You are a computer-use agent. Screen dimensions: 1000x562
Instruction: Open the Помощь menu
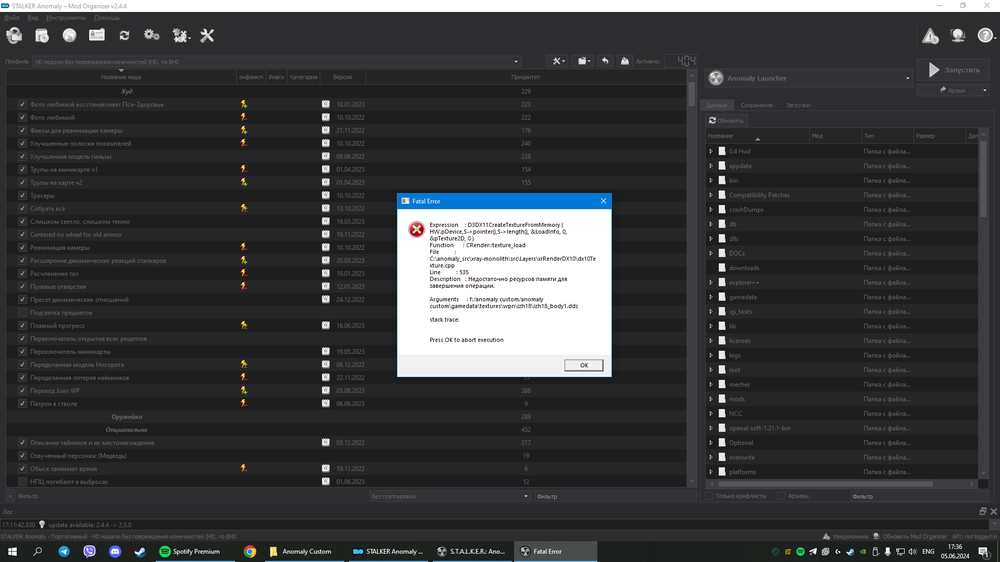pos(107,18)
